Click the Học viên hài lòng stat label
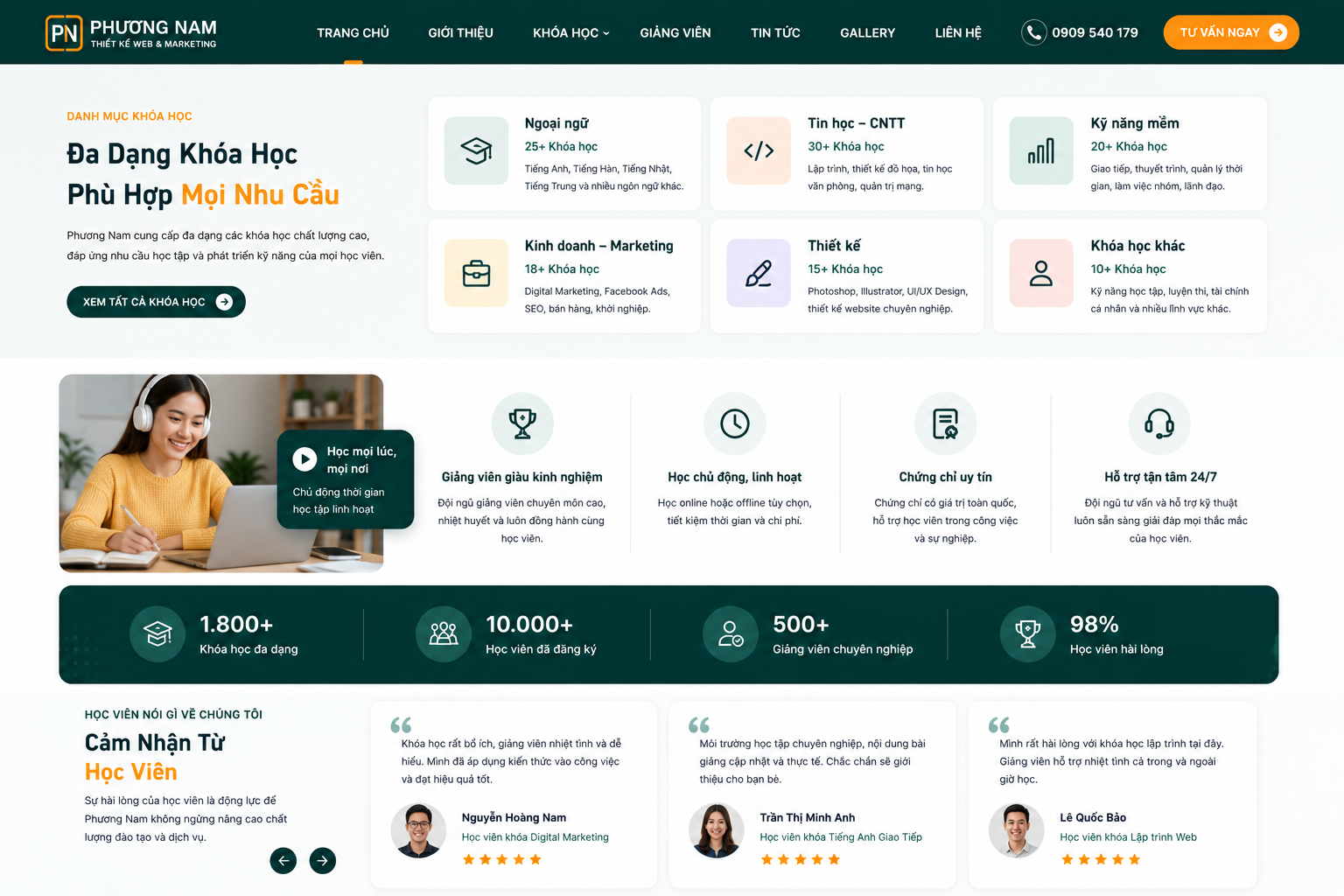The image size is (1344, 896). (1116, 649)
